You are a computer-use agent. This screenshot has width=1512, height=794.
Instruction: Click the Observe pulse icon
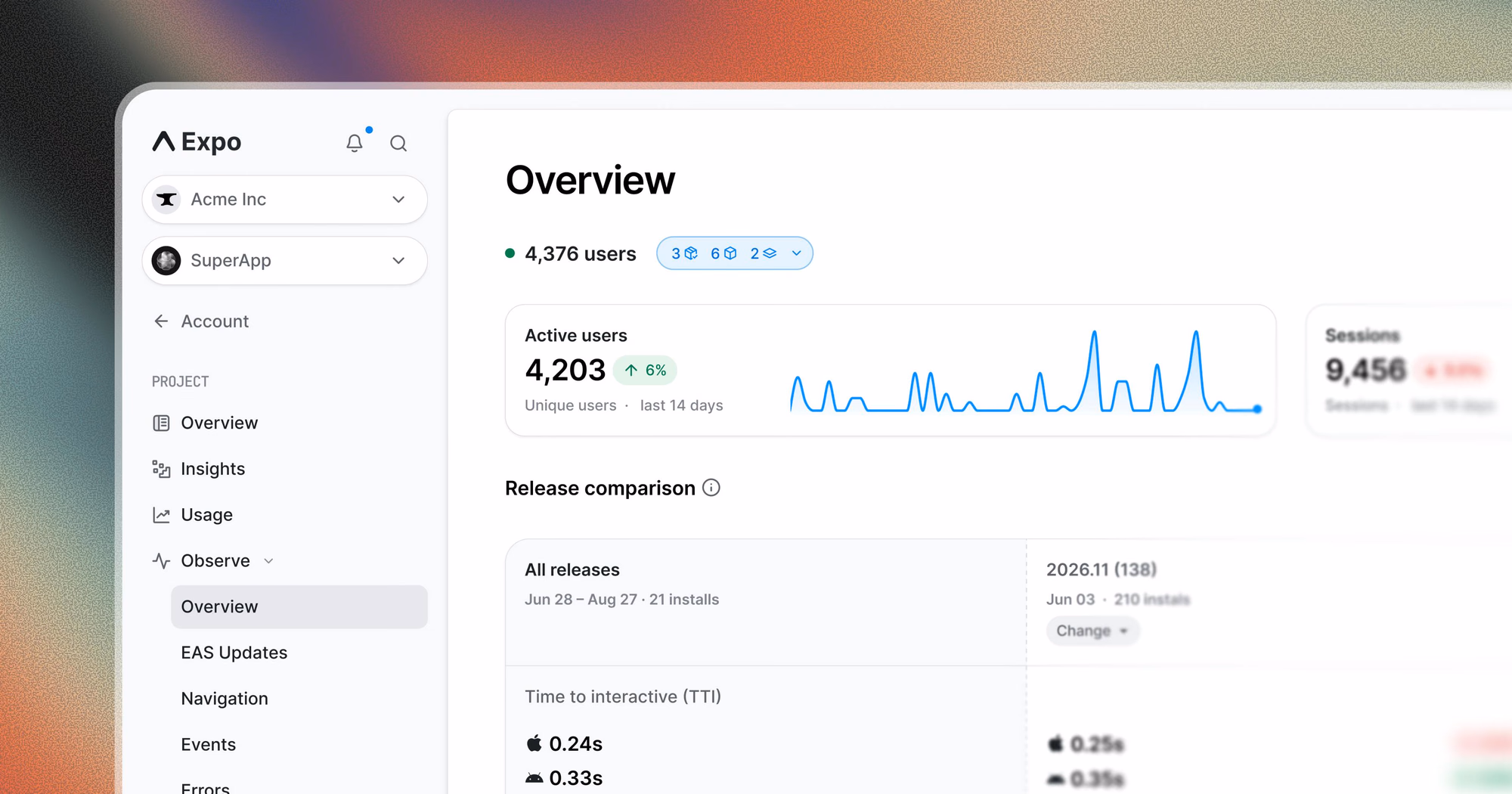161,561
